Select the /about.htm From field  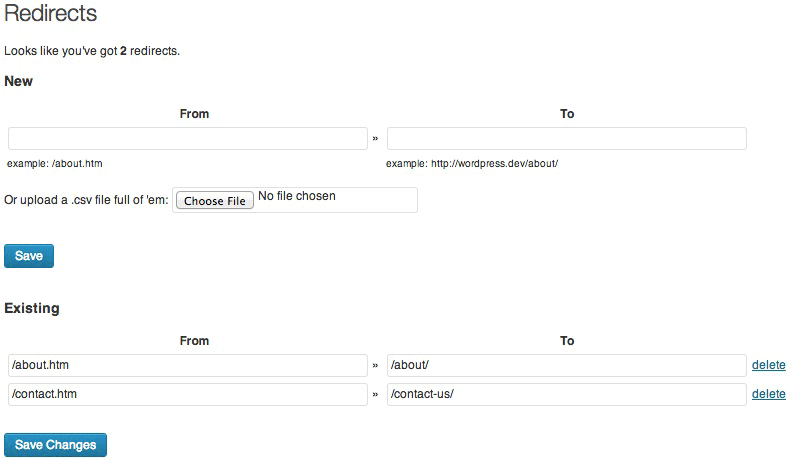click(x=187, y=365)
